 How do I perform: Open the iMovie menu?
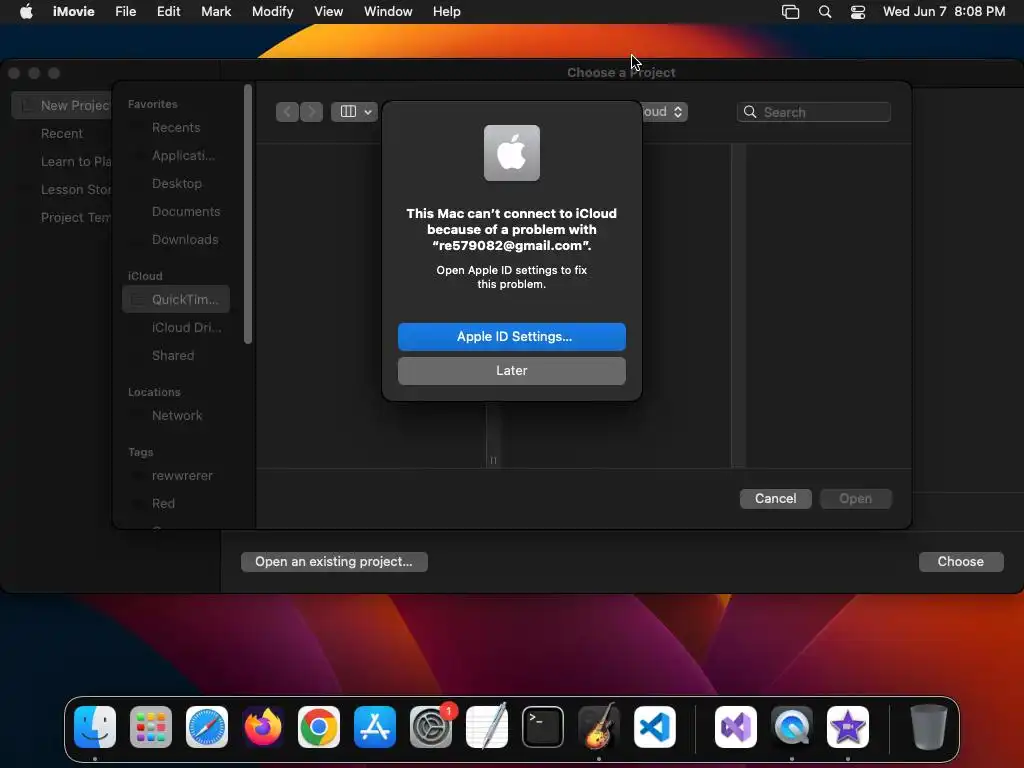[73, 12]
